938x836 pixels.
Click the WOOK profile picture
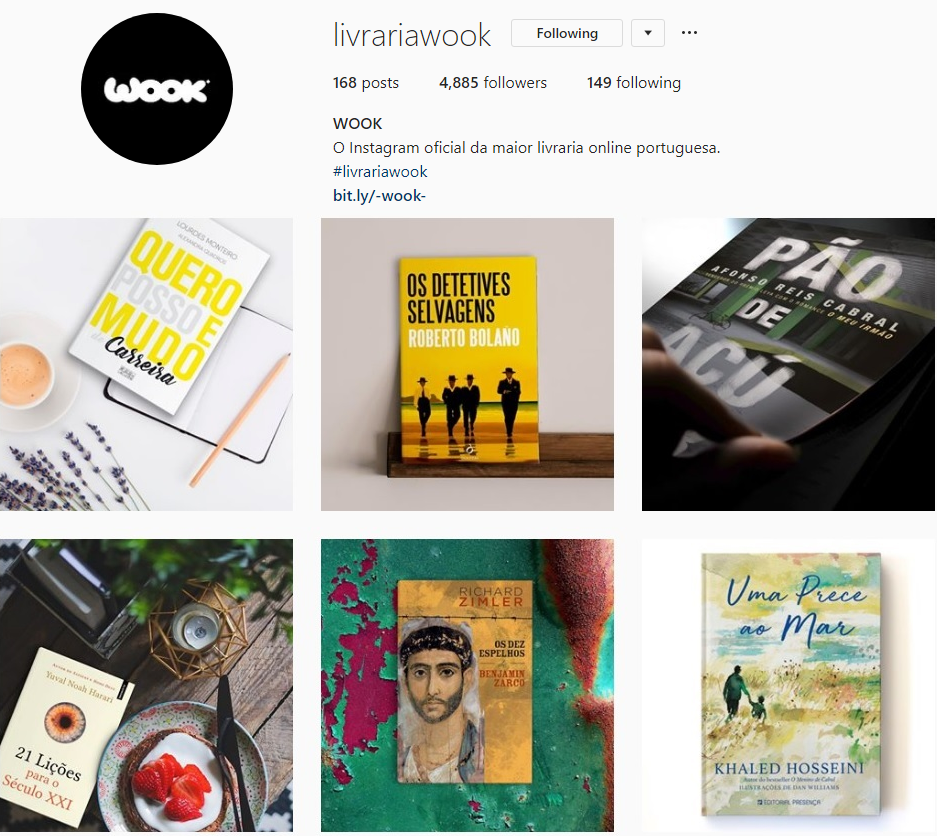(157, 89)
